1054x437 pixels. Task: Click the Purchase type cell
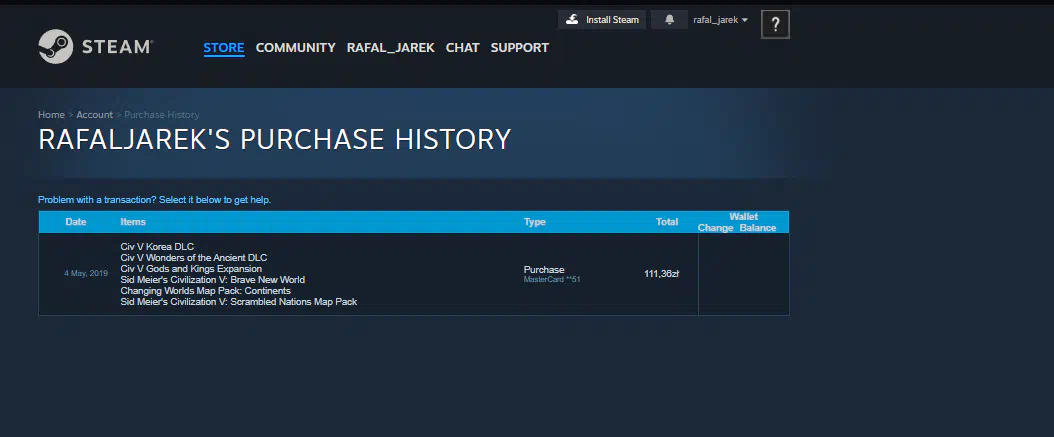pos(544,270)
